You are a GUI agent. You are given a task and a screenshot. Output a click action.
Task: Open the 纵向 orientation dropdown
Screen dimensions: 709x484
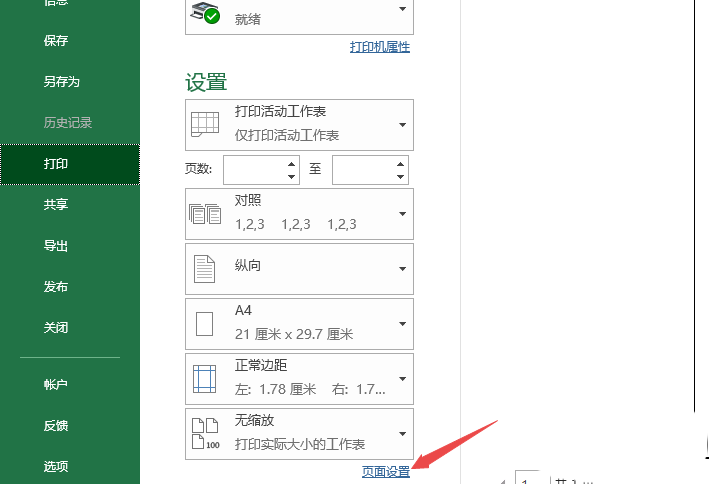(x=402, y=269)
